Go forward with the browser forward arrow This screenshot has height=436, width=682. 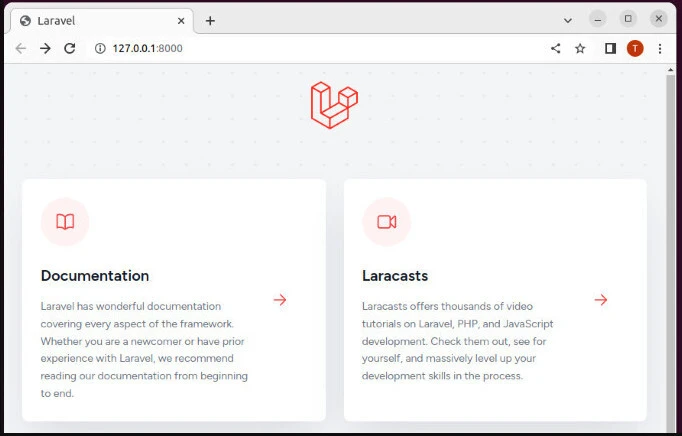[45, 48]
